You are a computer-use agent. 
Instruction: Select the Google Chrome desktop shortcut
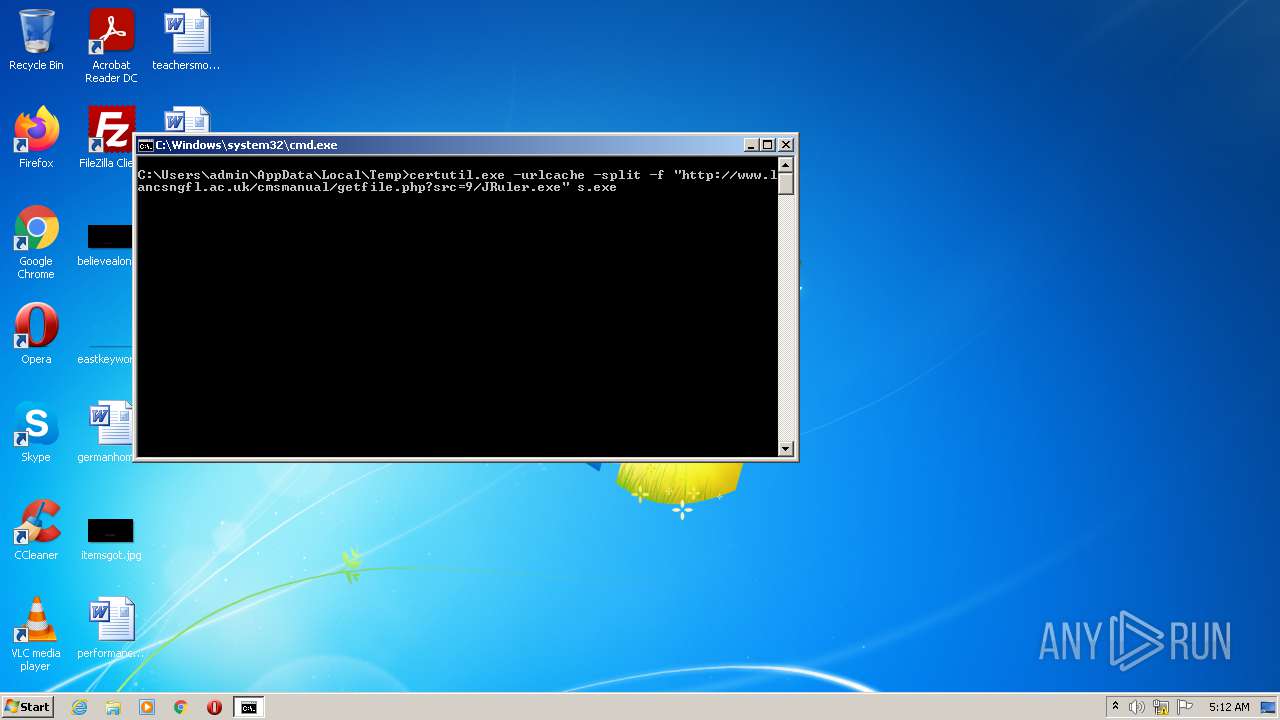tap(36, 243)
